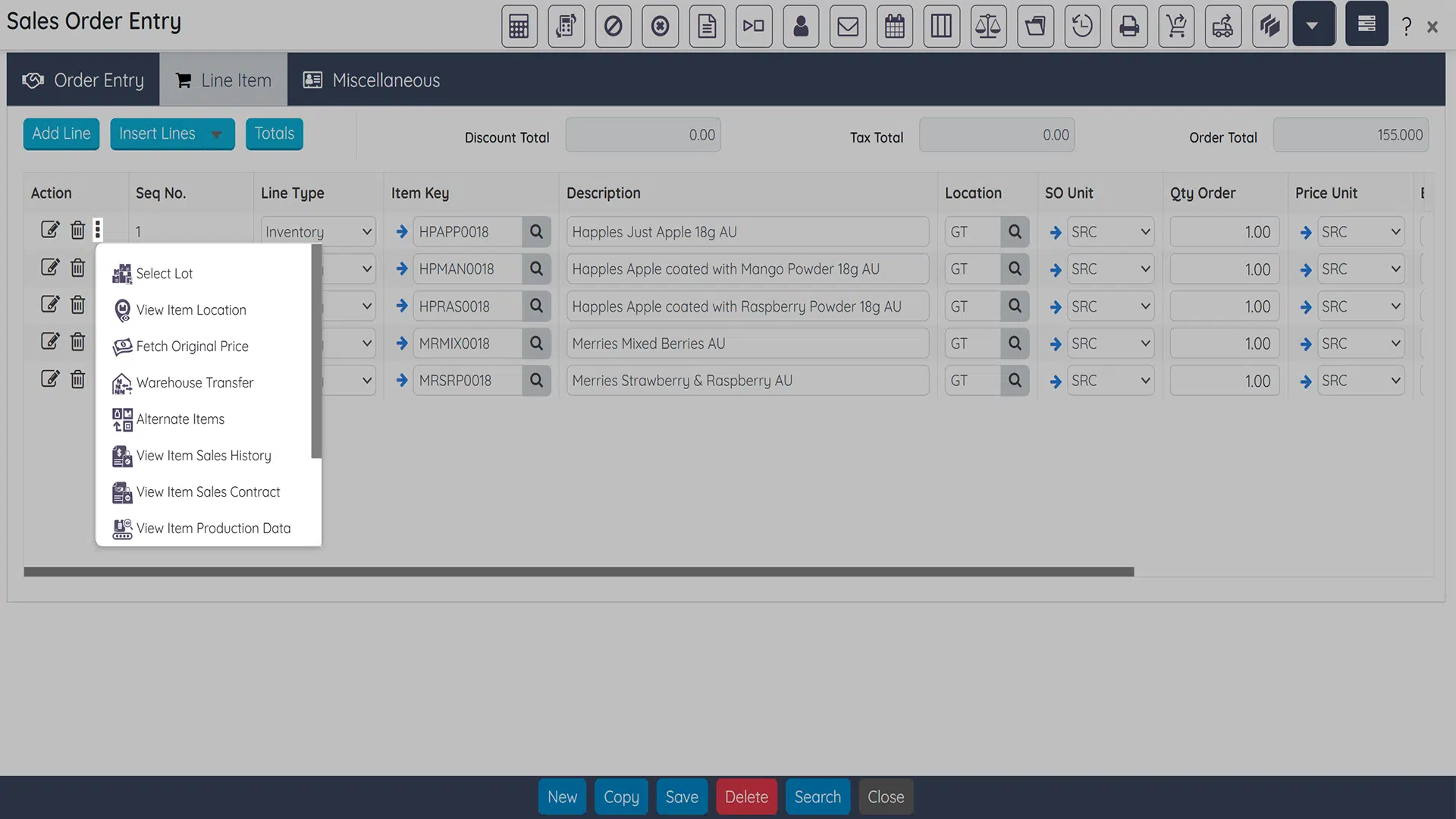Click the cancel circle-slash icon in toolbar

[613, 27]
